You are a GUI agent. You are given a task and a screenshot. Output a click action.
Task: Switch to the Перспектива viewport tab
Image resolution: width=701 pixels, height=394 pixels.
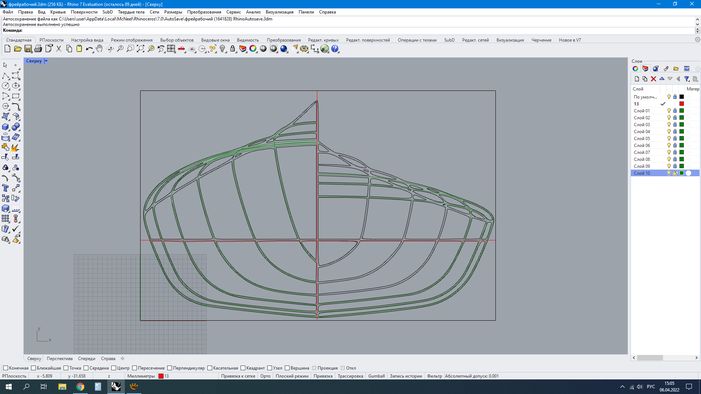pos(59,359)
